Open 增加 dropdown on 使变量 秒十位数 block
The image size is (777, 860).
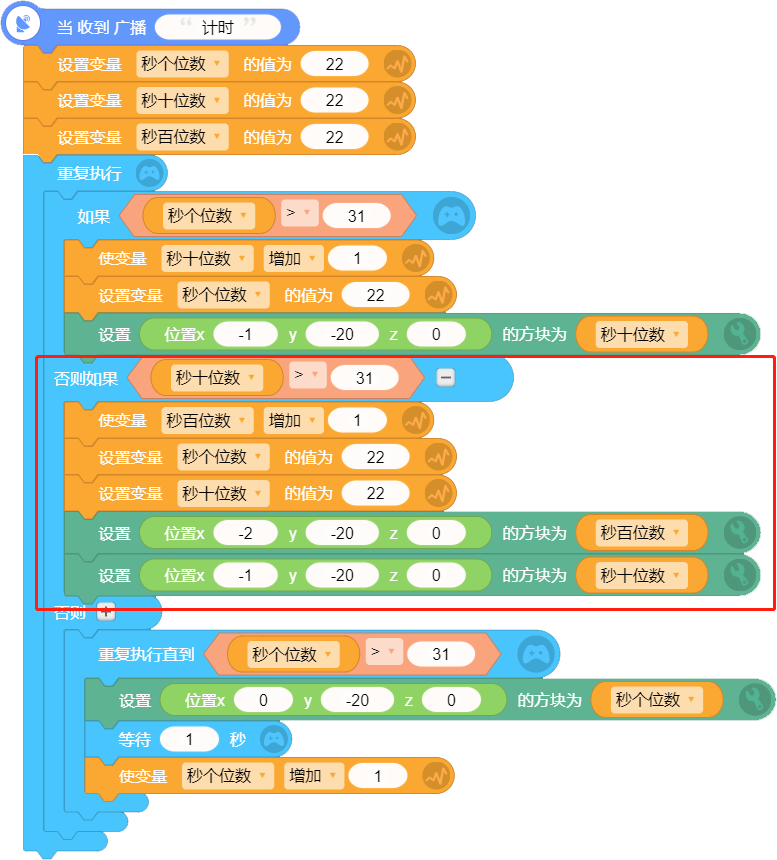tap(293, 259)
